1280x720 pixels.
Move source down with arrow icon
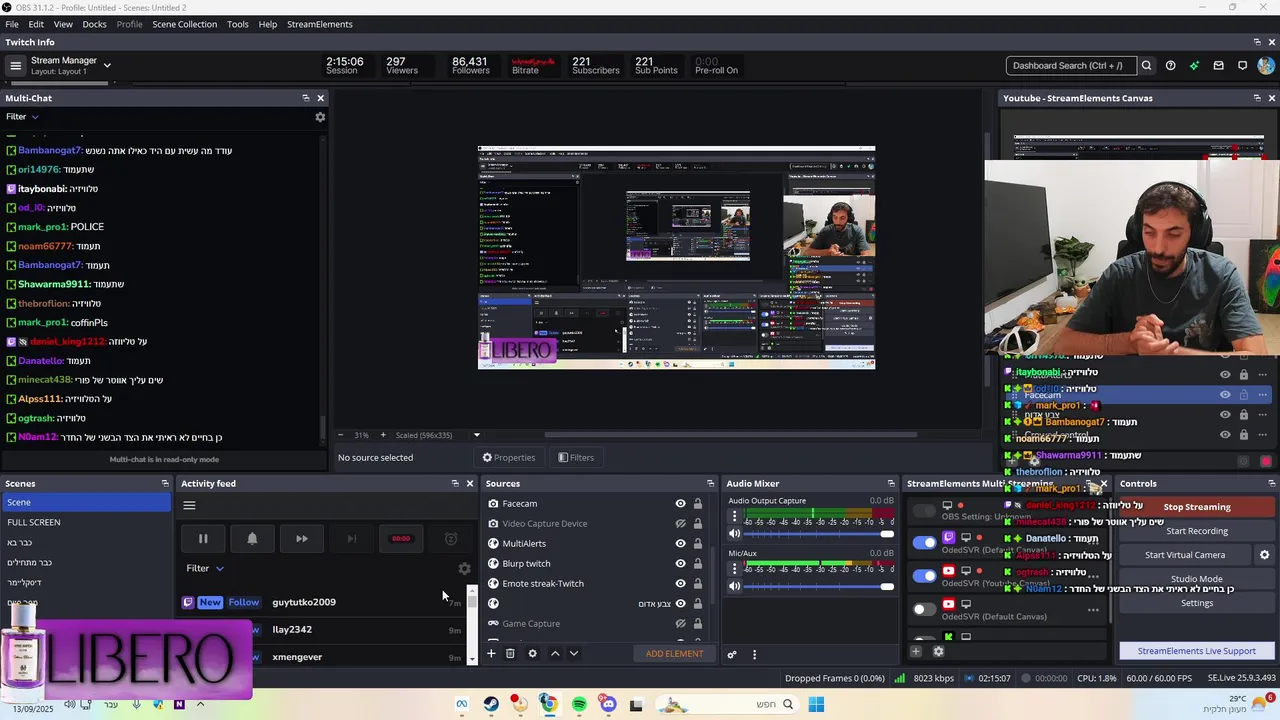click(x=573, y=654)
